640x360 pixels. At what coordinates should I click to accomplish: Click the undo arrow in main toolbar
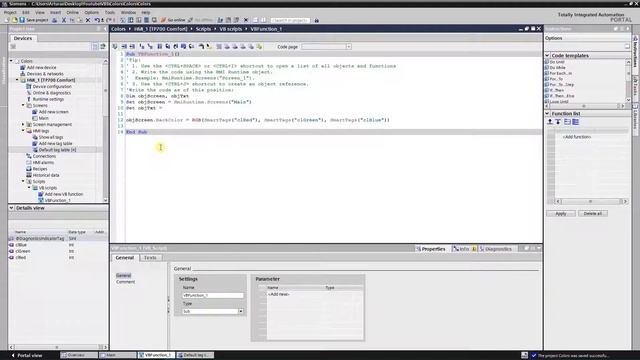97,20
